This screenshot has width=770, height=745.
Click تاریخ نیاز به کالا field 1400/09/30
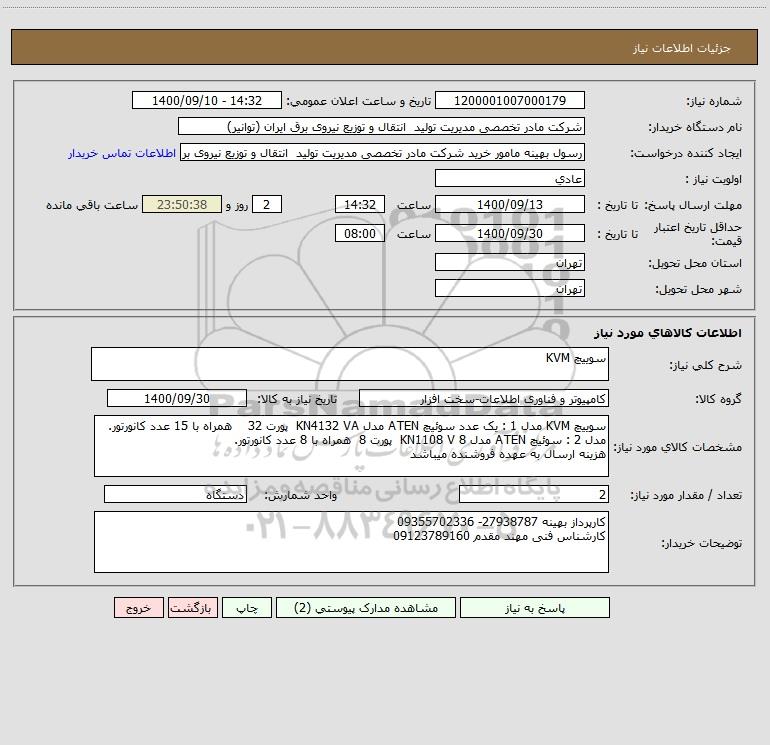[x=177, y=398]
